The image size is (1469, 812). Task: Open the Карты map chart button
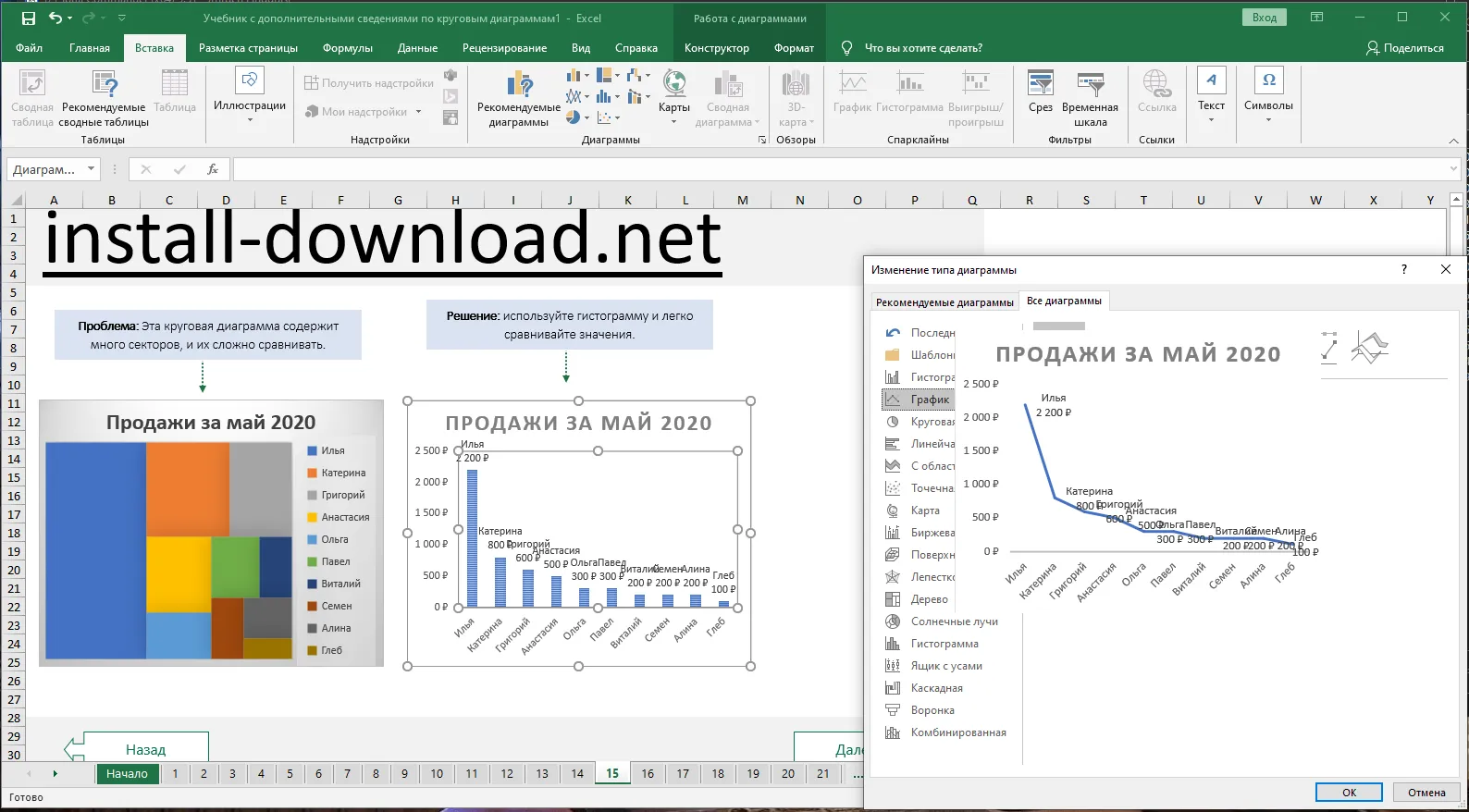(x=673, y=96)
